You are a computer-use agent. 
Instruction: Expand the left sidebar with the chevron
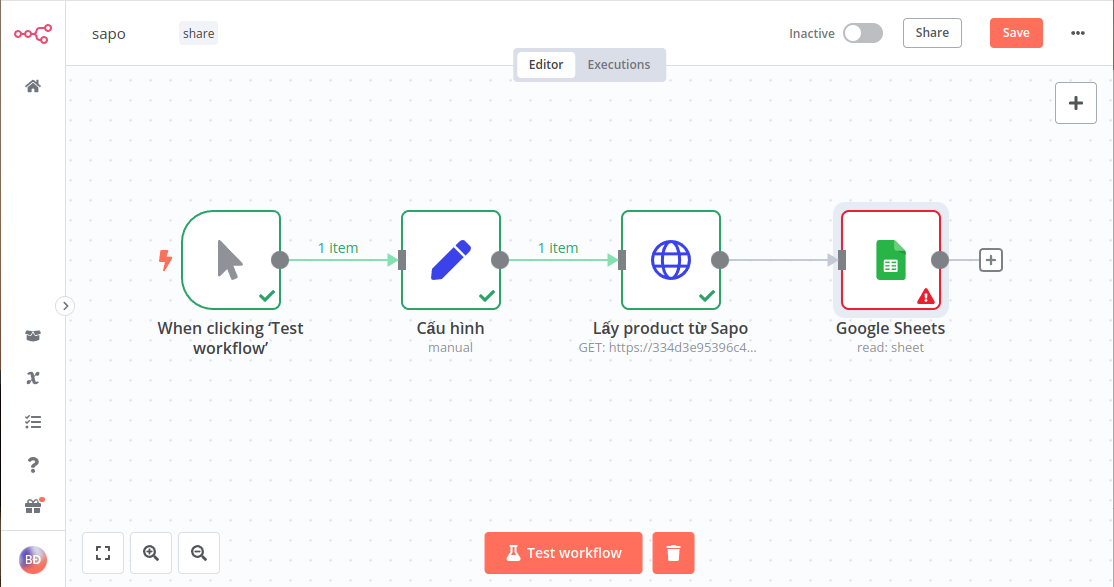[65, 306]
